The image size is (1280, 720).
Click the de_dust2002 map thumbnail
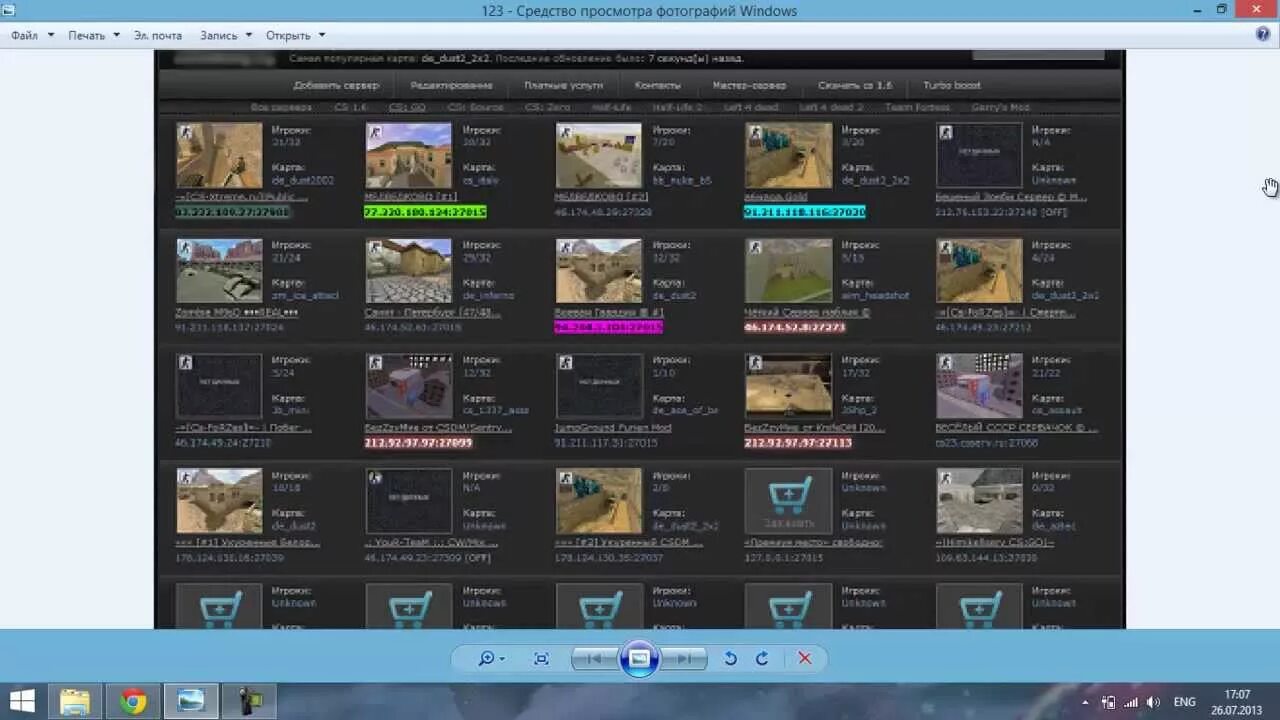point(219,155)
